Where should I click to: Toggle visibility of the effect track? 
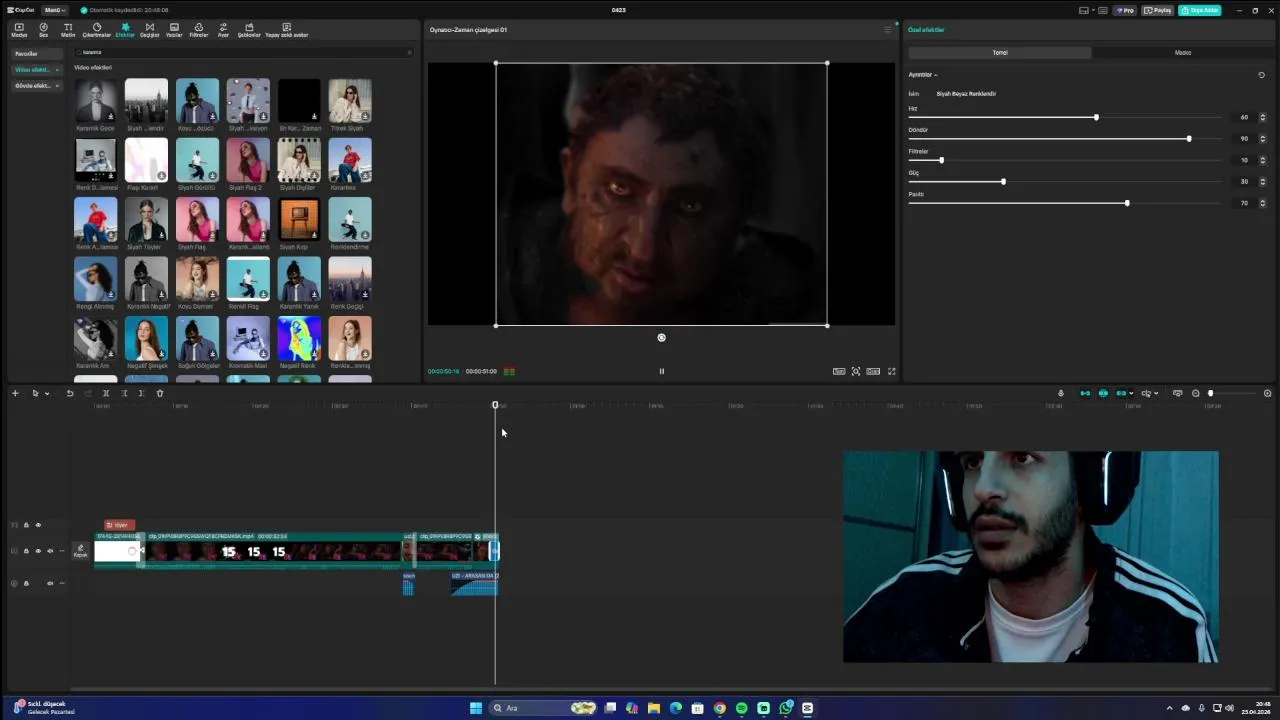click(x=38, y=525)
